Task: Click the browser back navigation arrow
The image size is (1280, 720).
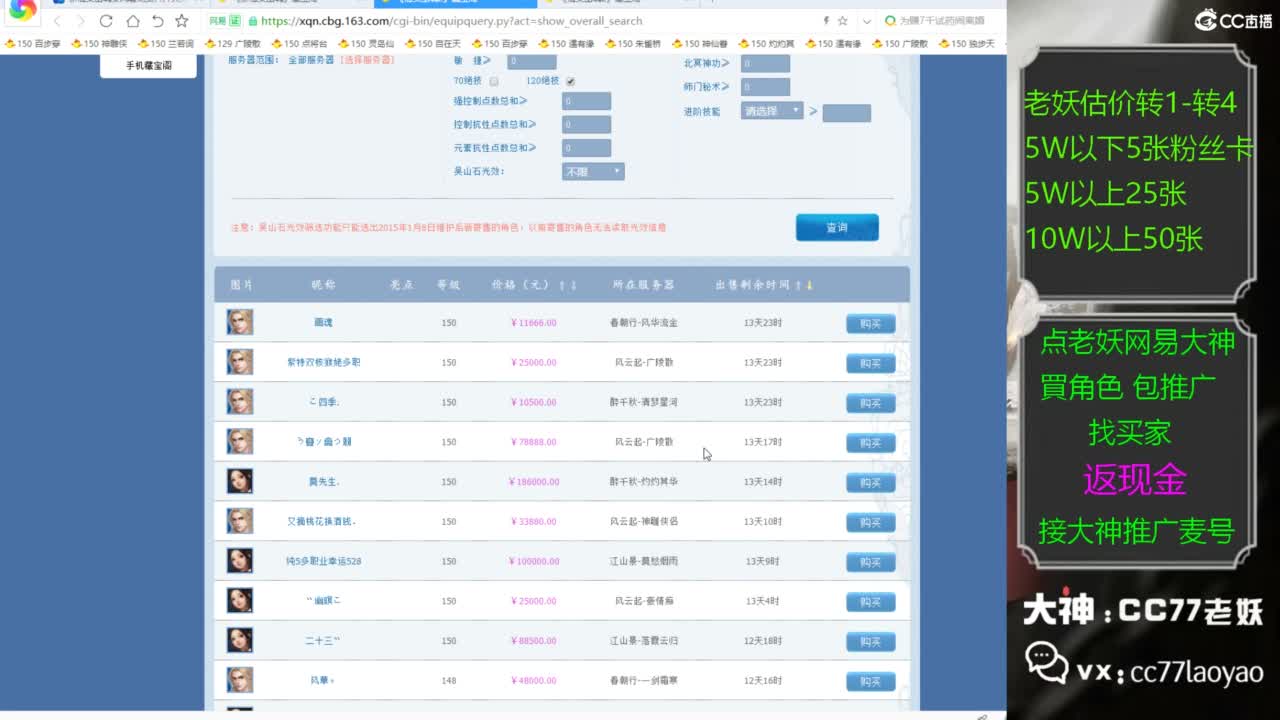Action: point(58,21)
